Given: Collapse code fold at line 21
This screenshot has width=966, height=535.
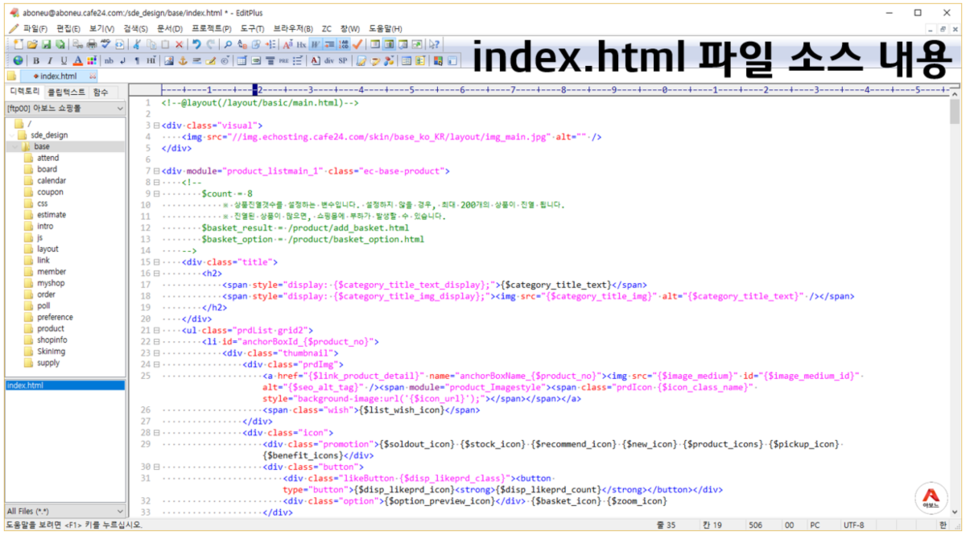Looking at the screenshot, I should click(156, 331).
